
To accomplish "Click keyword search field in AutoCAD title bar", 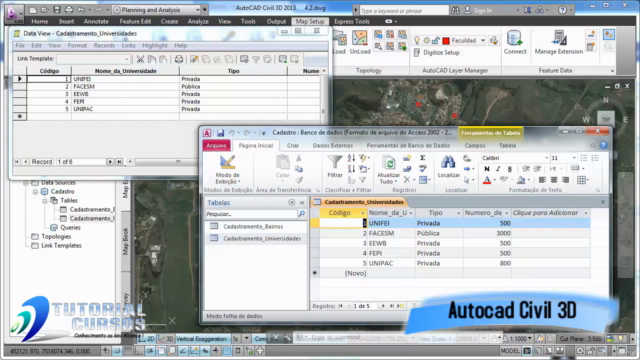I will point(404,11).
